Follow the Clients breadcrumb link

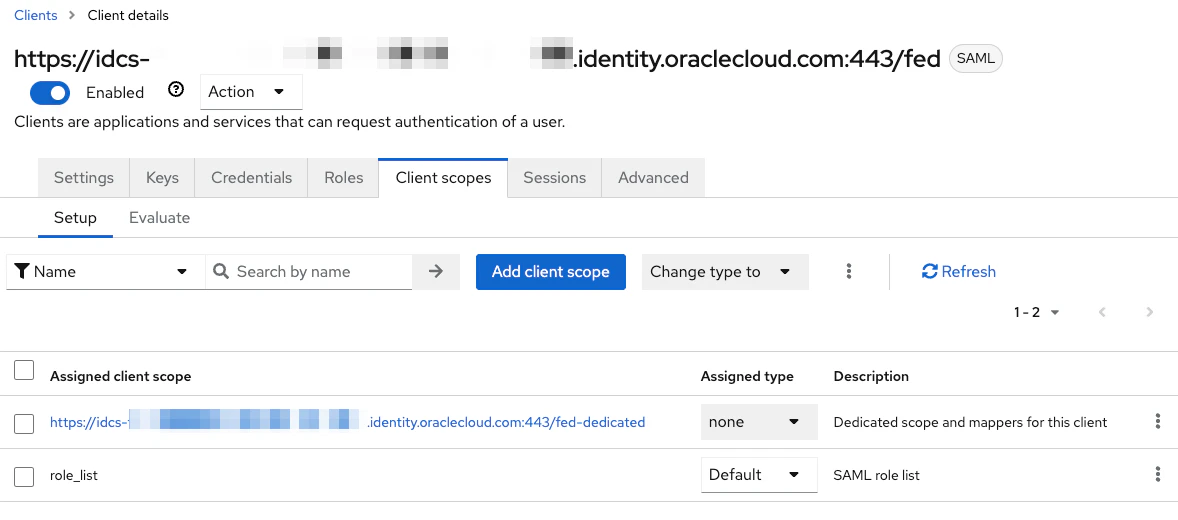pos(35,15)
